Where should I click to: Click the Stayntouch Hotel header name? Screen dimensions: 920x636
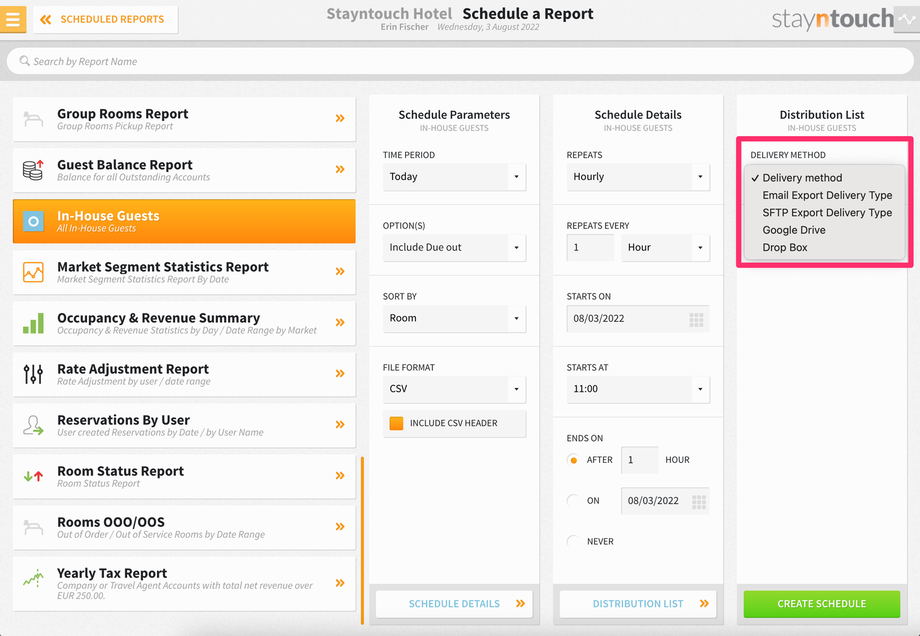point(389,13)
